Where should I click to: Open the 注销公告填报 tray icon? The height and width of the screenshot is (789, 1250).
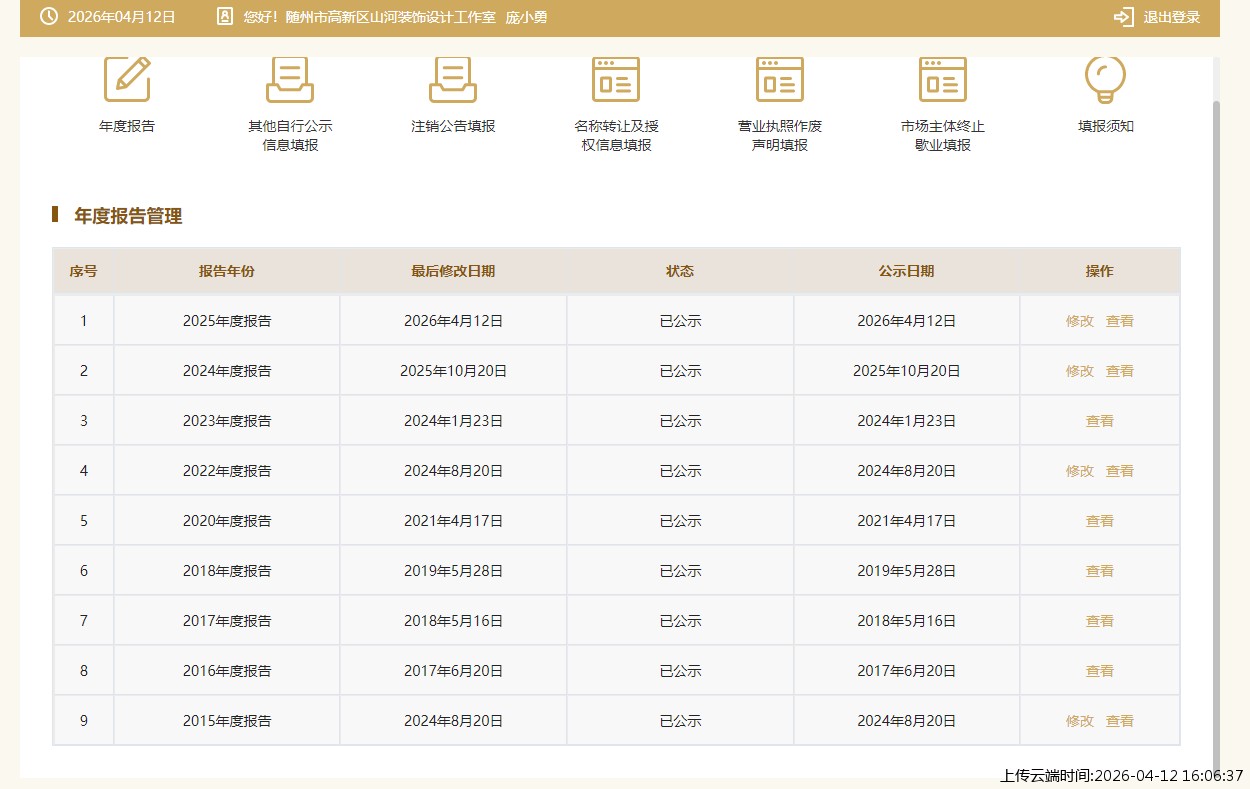(x=453, y=80)
